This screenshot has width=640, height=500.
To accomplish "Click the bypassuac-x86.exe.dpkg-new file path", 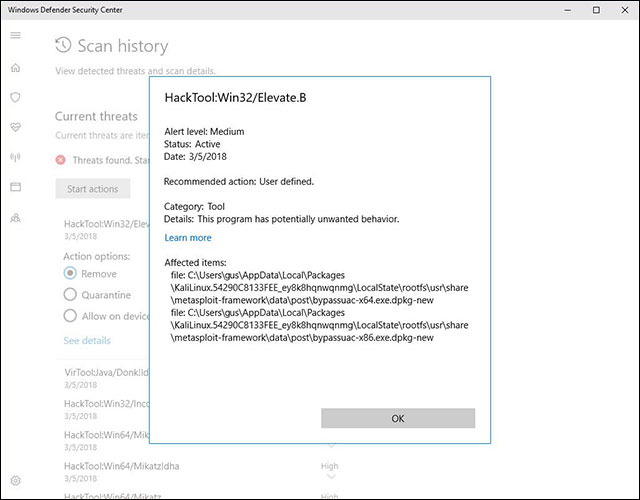I will (x=319, y=325).
